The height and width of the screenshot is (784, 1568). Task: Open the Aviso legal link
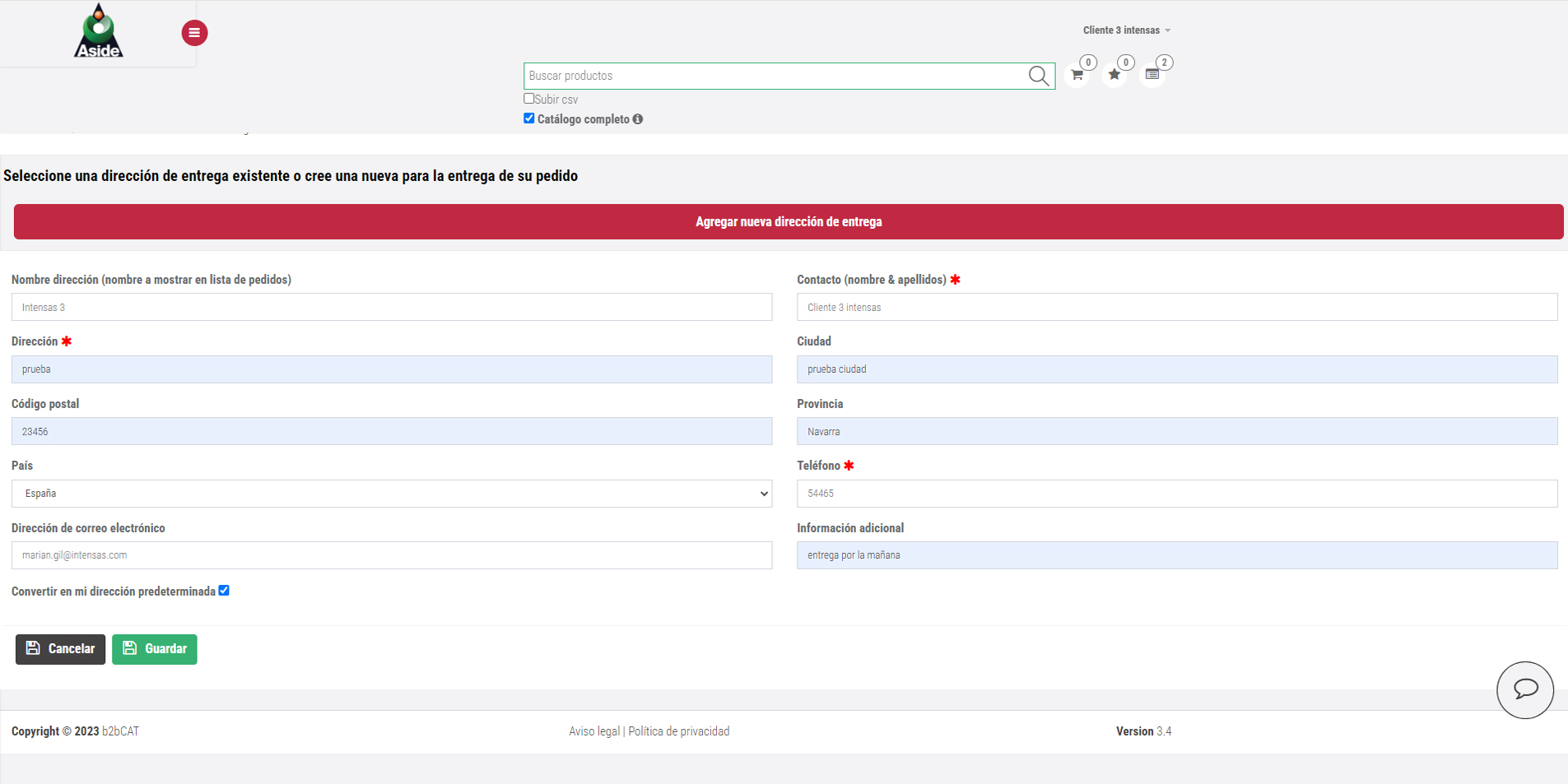pos(593,731)
